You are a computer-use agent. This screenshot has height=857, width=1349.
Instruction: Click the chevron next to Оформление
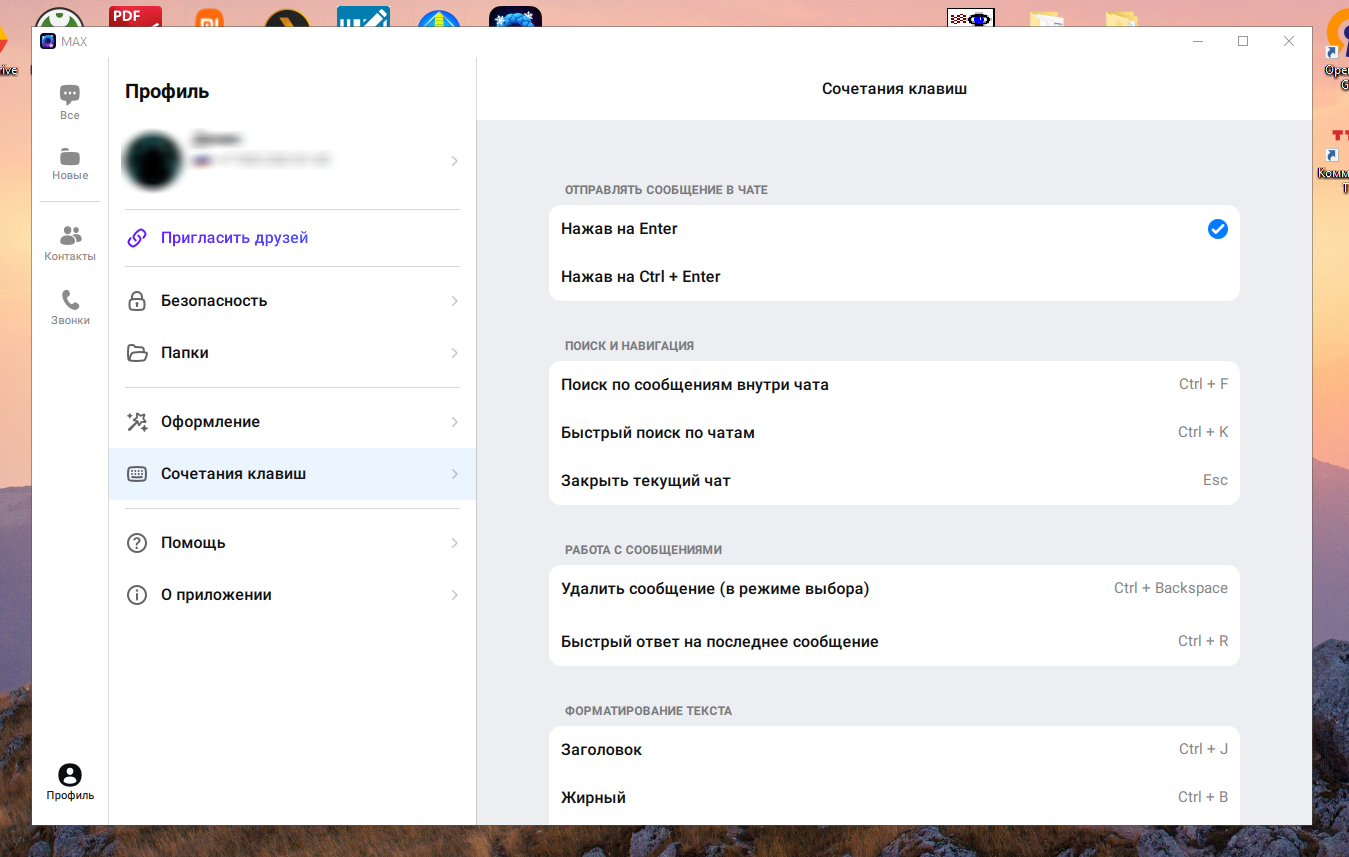point(454,422)
